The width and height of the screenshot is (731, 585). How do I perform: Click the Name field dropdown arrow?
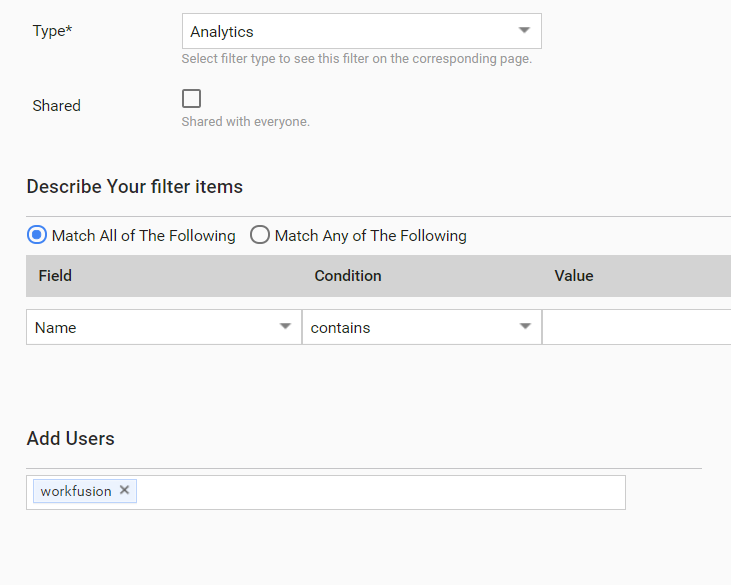coord(285,326)
